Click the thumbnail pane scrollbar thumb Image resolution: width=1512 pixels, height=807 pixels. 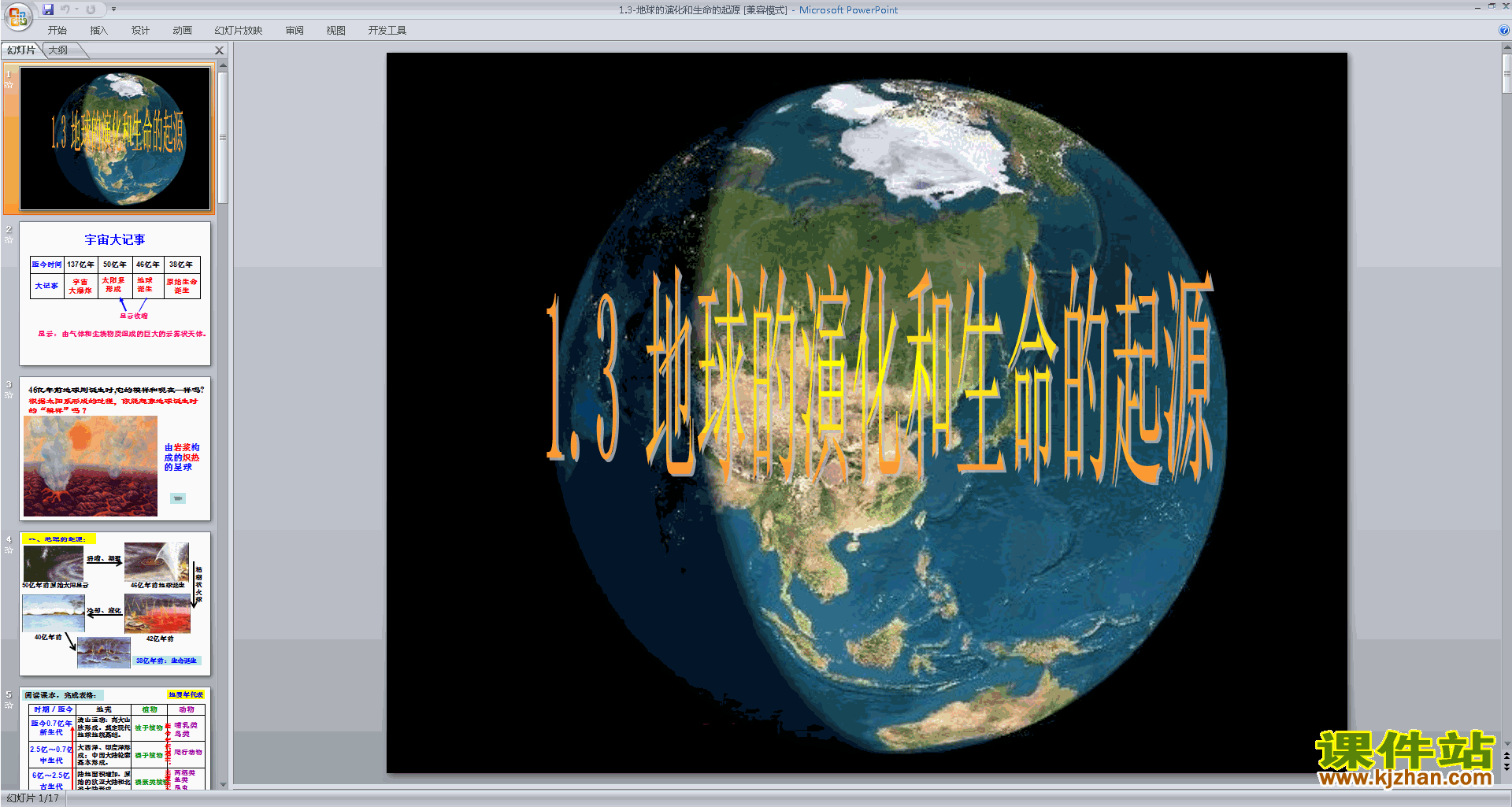click(223, 138)
